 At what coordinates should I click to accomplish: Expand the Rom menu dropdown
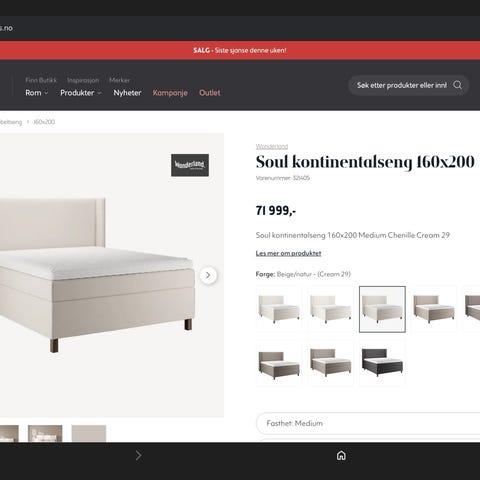pyautogui.click(x=37, y=93)
